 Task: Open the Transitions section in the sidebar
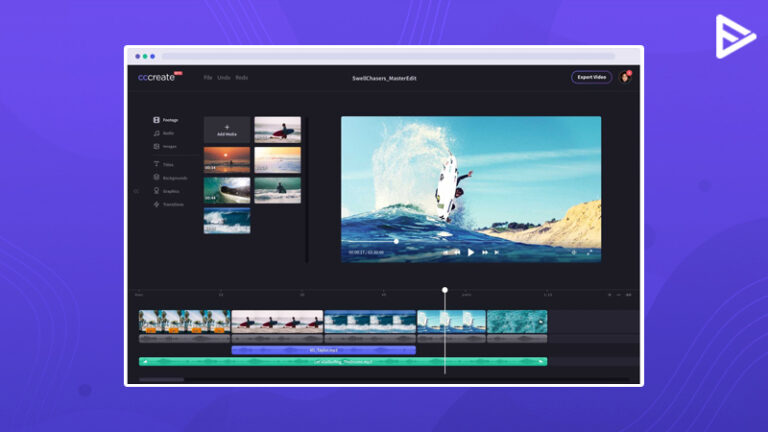click(x=168, y=204)
